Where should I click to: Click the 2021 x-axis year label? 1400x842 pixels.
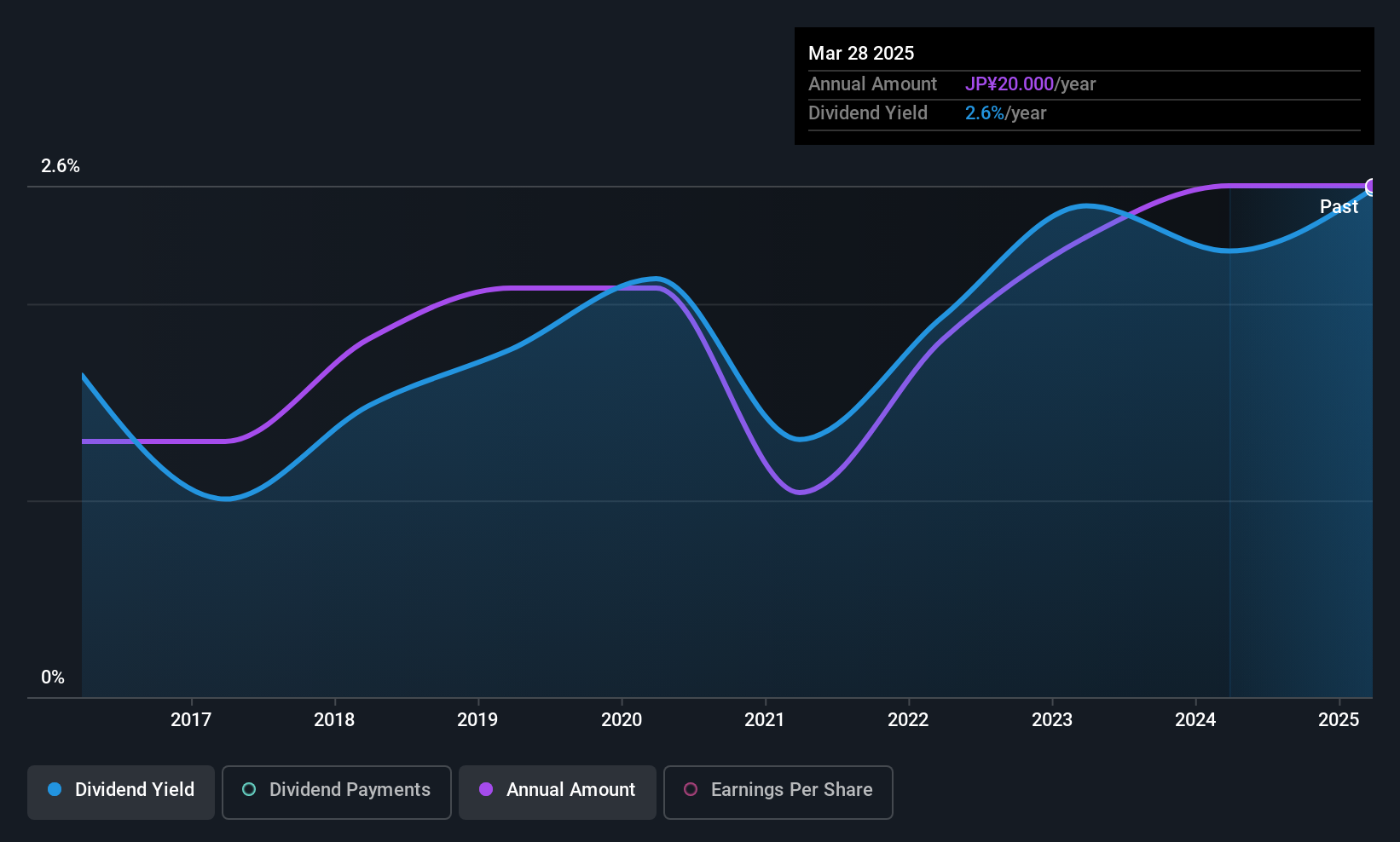[x=765, y=719]
